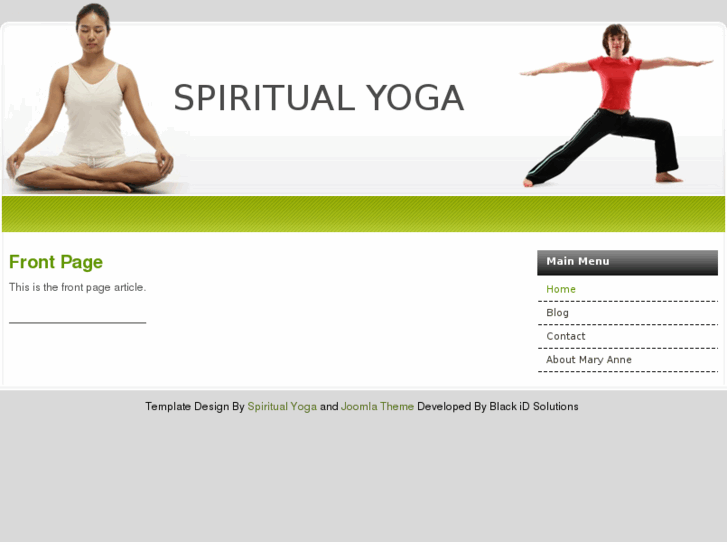Click the green striped banner bar
This screenshot has height=545, width=727.
(x=363, y=214)
